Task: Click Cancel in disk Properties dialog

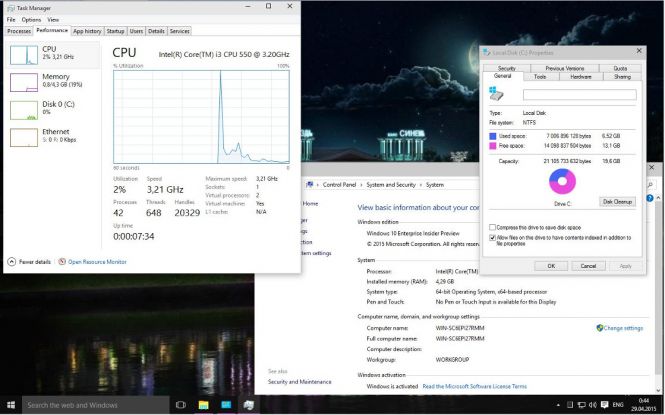Action: coord(588,266)
